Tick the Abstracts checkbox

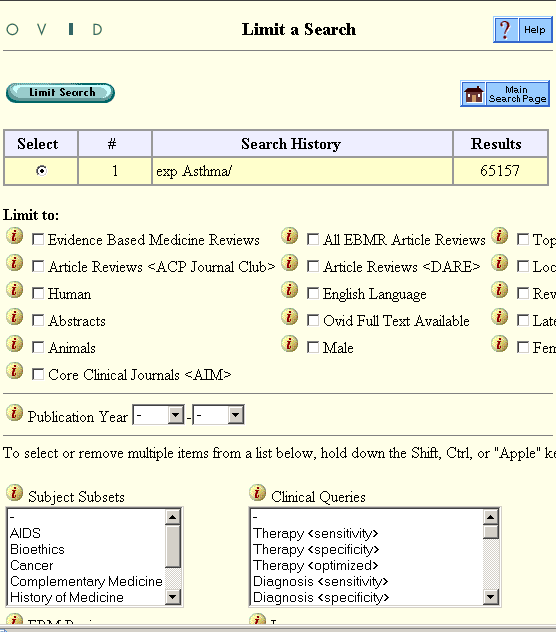click(x=38, y=320)
